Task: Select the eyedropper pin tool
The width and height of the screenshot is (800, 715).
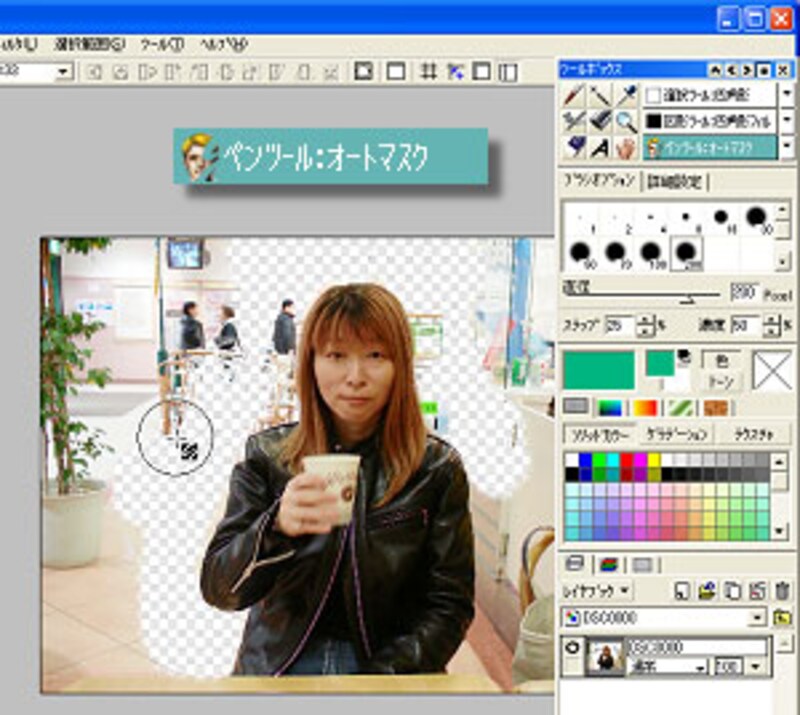Action: (627, 95)
